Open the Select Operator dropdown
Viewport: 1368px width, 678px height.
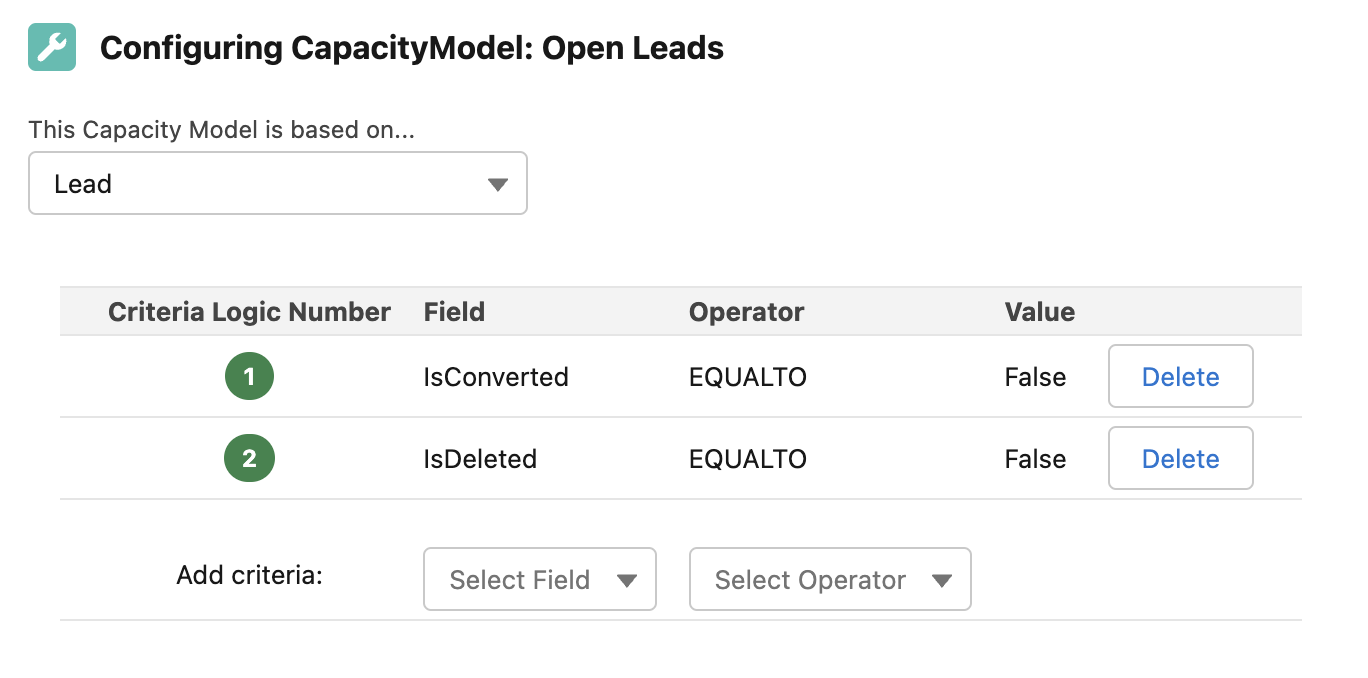pos(830,579)
